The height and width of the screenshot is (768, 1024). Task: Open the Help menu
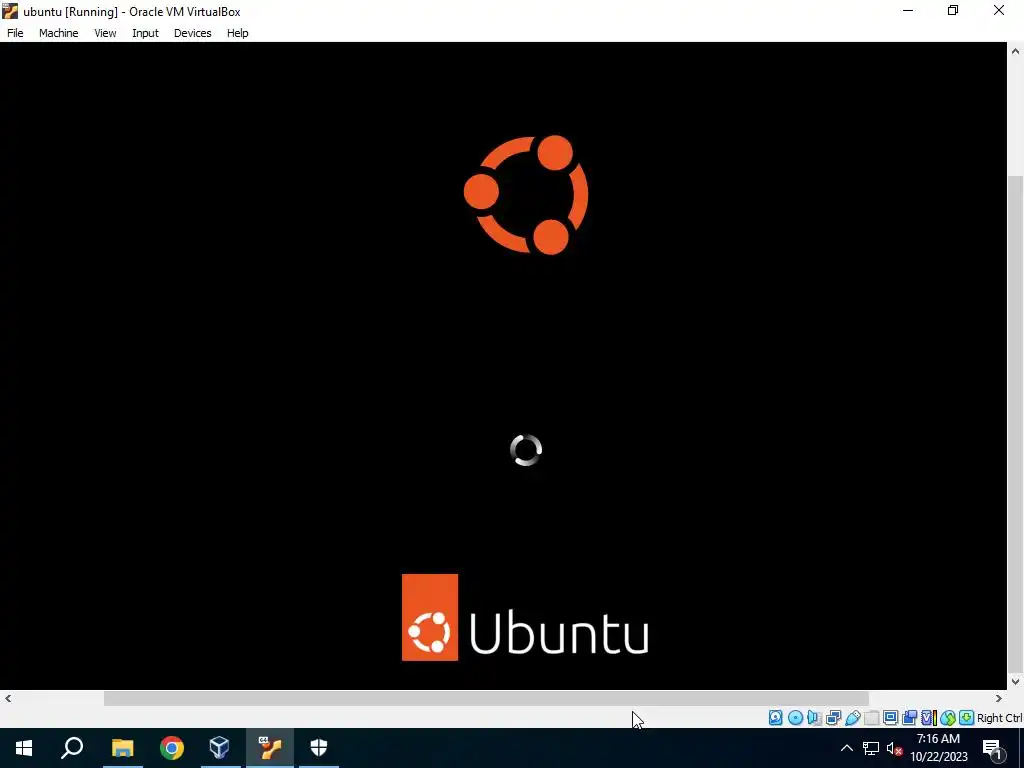237,33
